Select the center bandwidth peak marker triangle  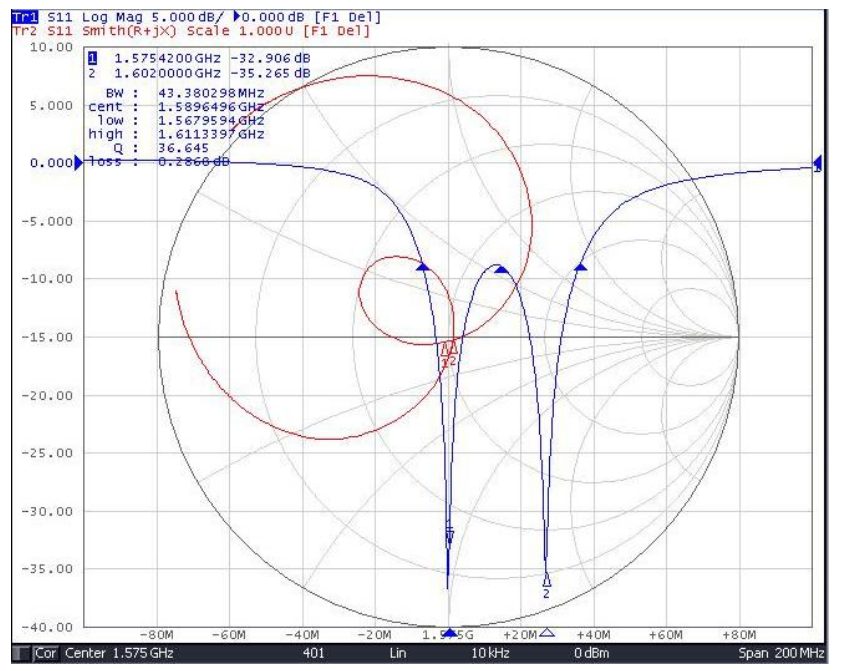(501, 269)
